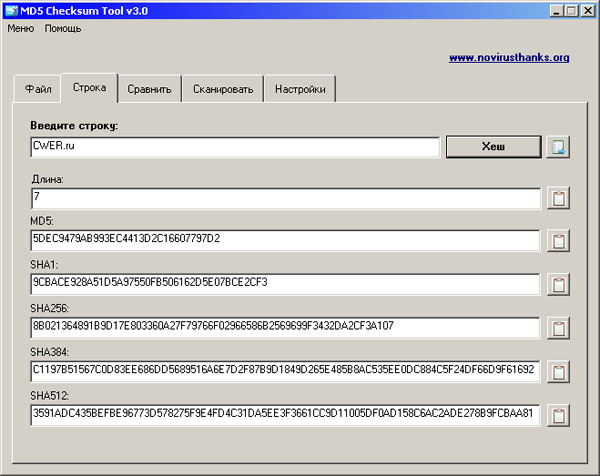Viewport: 600px width, 476px height.
Task: Click the 'SHA512:' label
Action: click(x=49, y=396)
